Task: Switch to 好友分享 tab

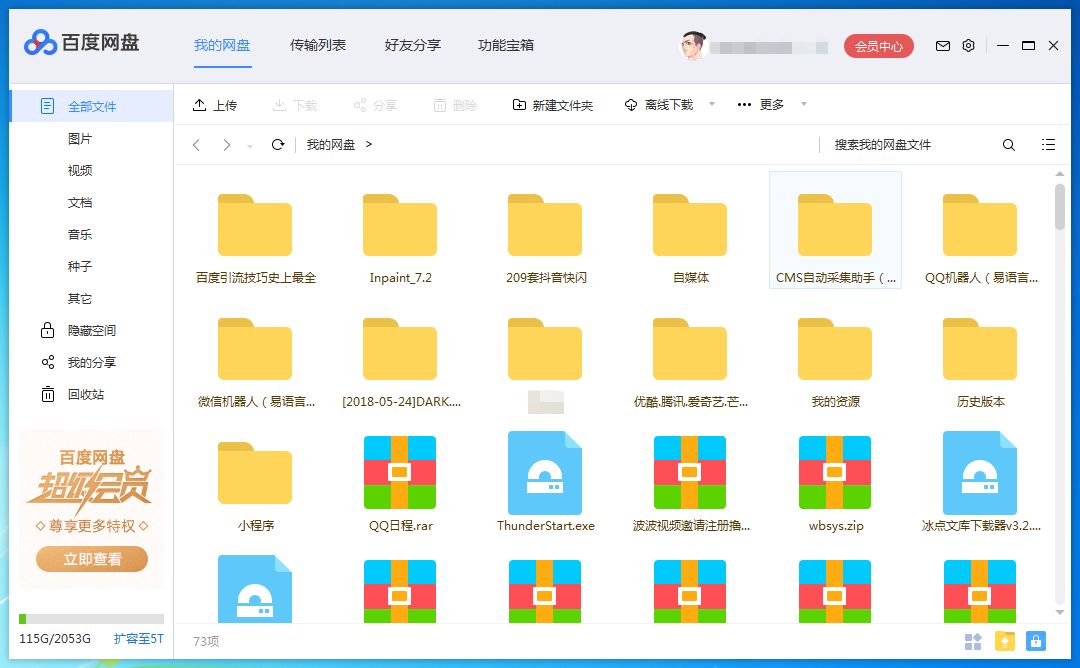Action: click(x=413, y=45)
